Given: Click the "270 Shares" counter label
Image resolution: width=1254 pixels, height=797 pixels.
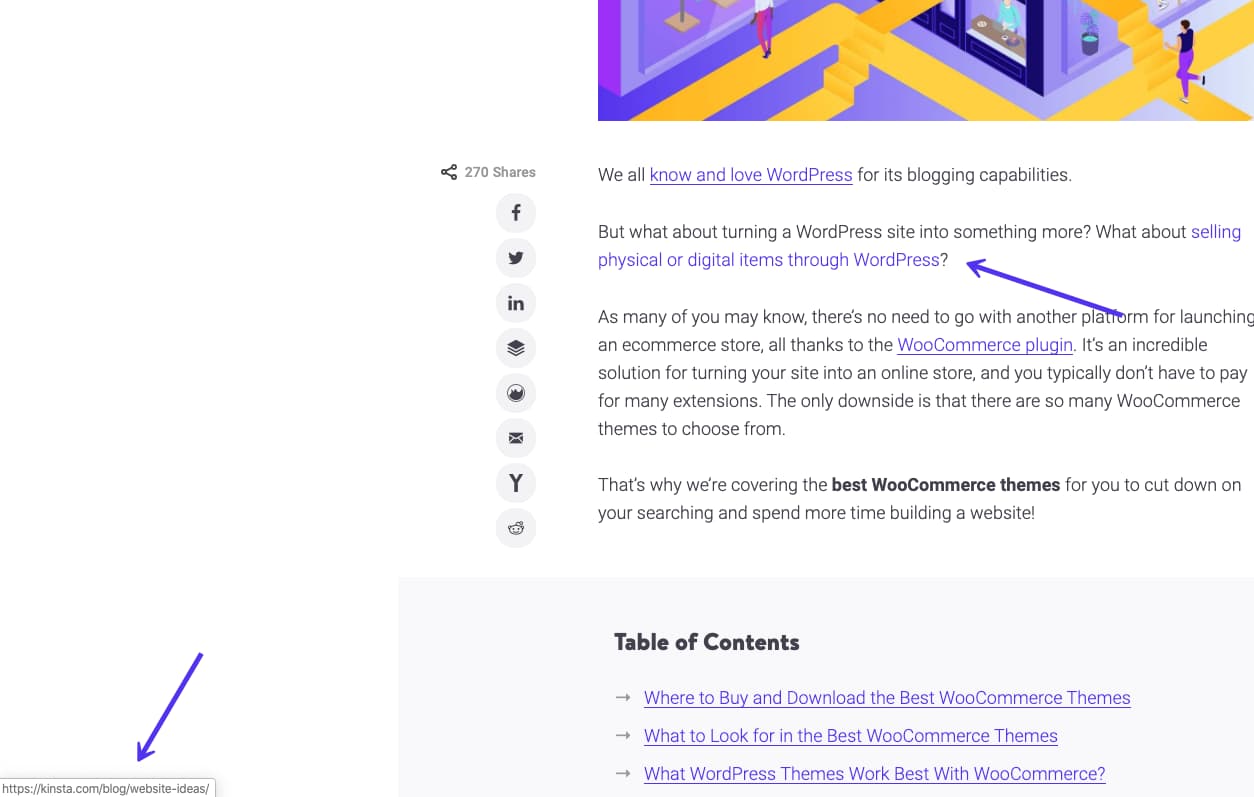Looking at the screenshot, I should point(499,171).
